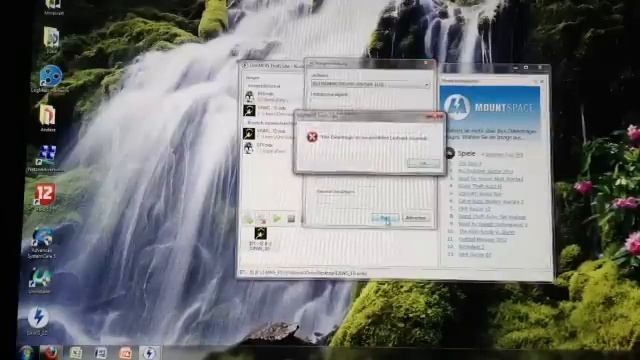The height and width of the screenshot is (360, 640).
Task: Open the Football Manager 2012 link
Action: click(x=482, y=240)
